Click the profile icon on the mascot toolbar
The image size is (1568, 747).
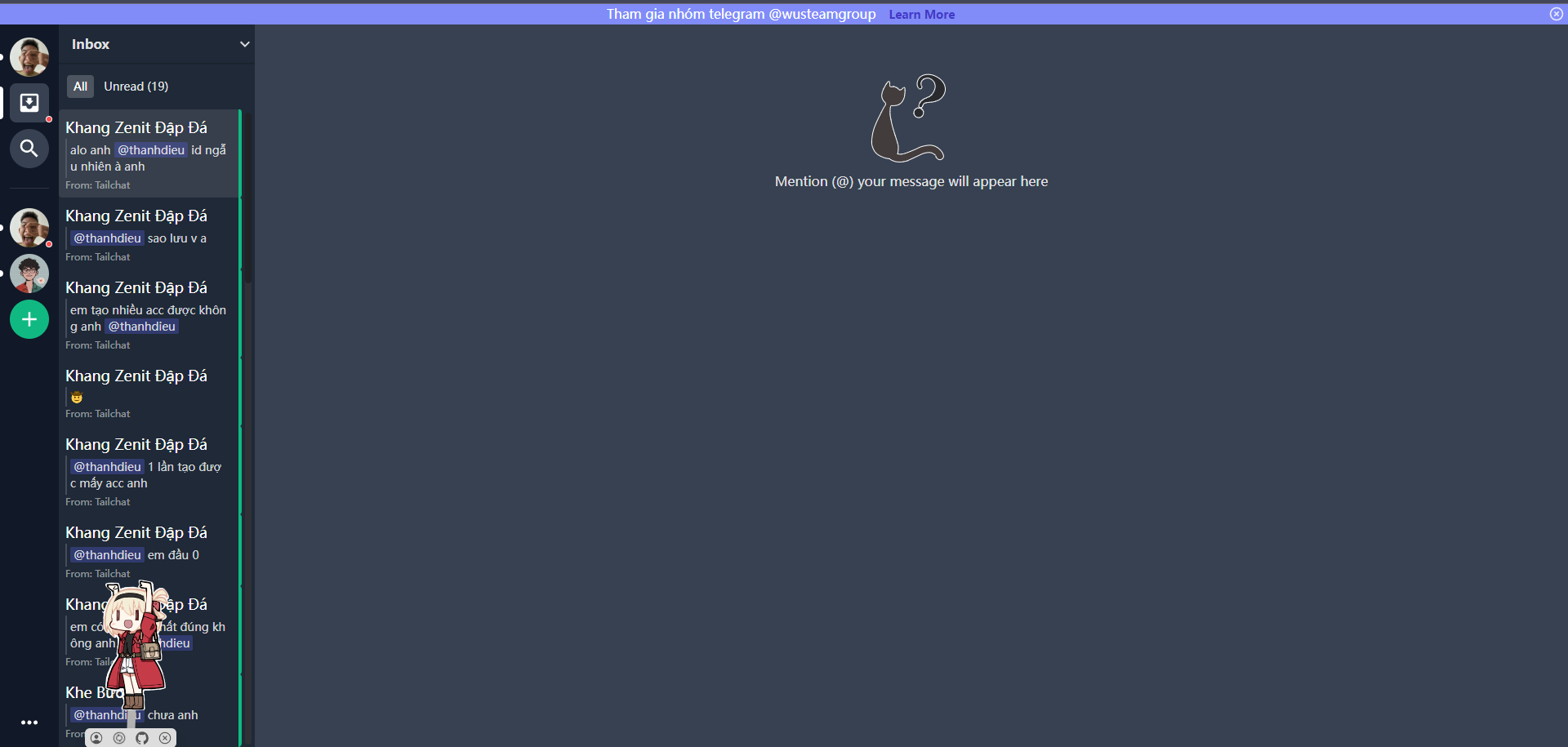[96, 737]
